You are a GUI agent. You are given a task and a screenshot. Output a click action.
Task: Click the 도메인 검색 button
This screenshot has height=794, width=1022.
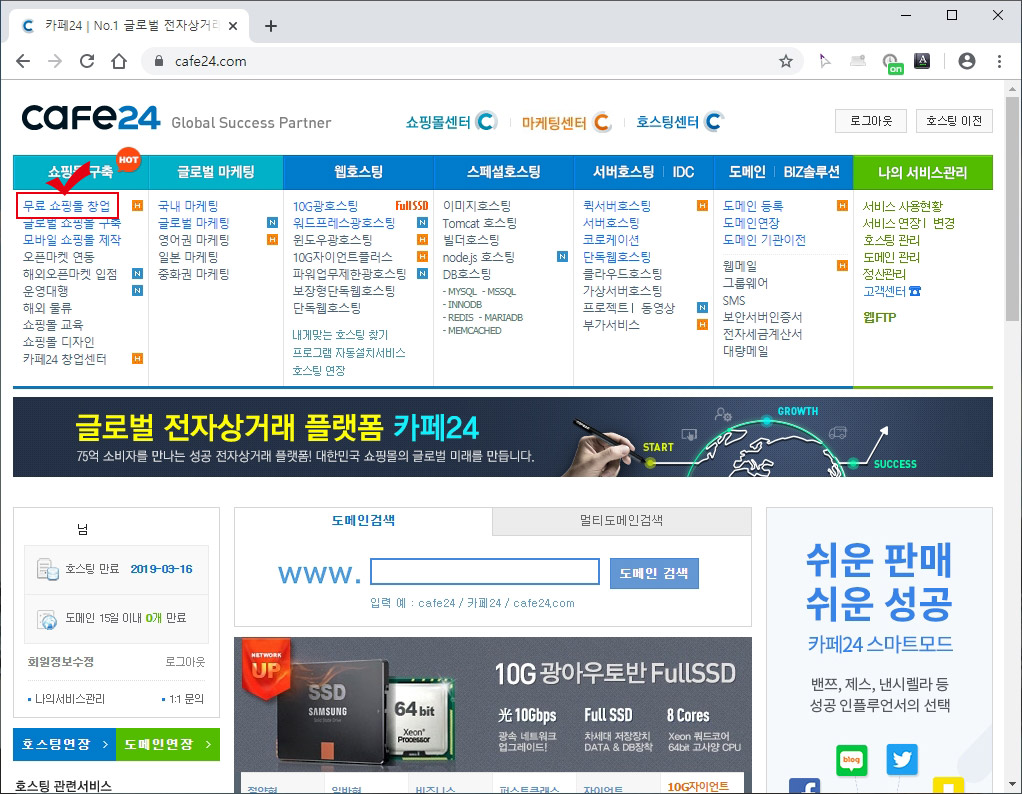tap(654, 573)
